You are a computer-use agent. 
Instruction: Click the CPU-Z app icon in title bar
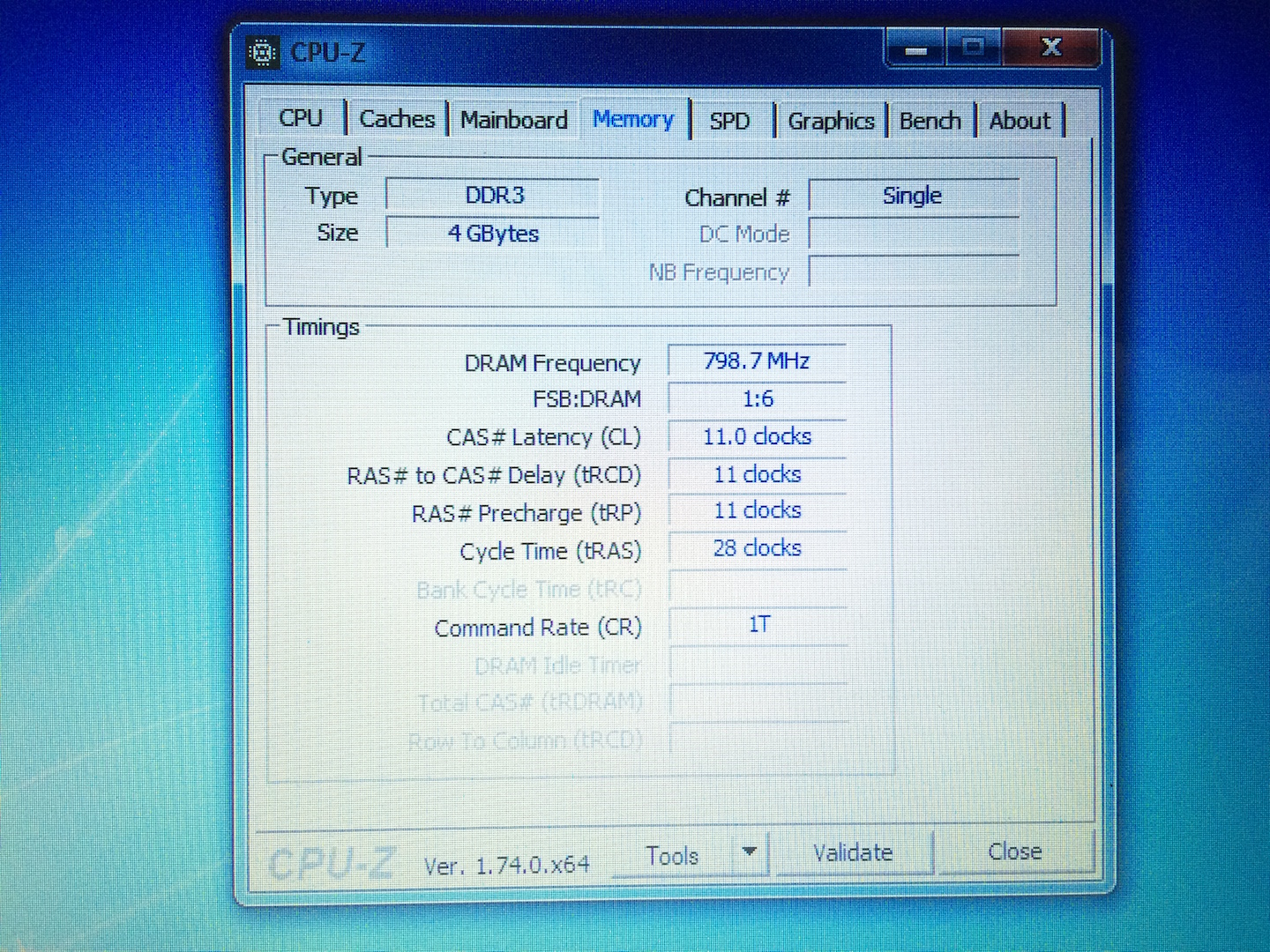[262, 52]
